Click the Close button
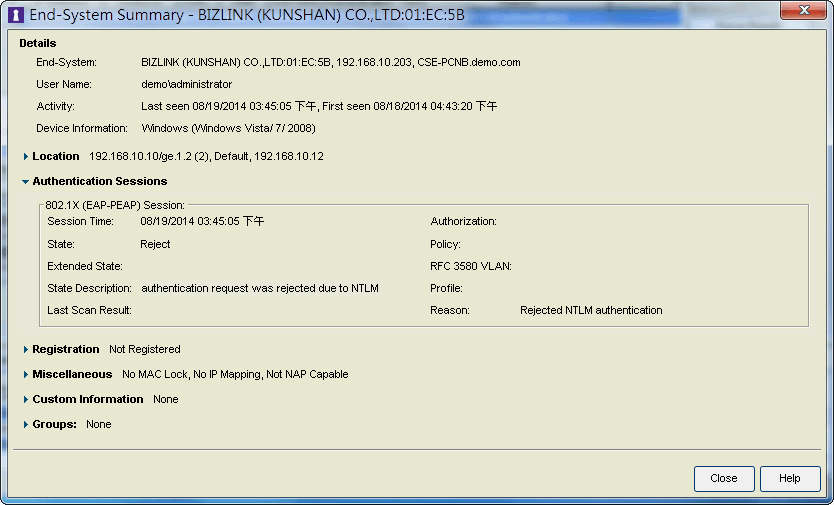This screenshot has height=505, width=834. 724,478
